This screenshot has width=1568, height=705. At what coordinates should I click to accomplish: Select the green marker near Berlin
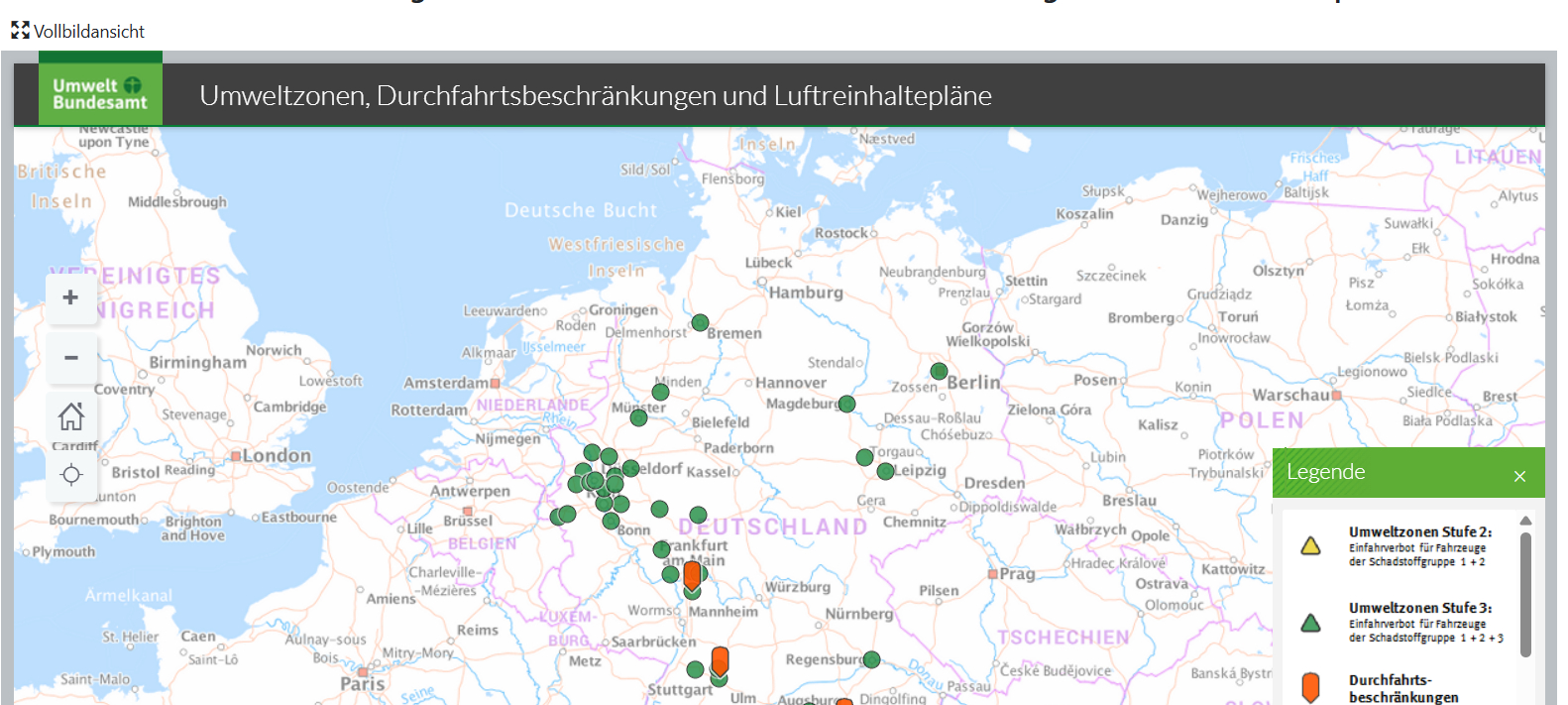coord(939,371)
